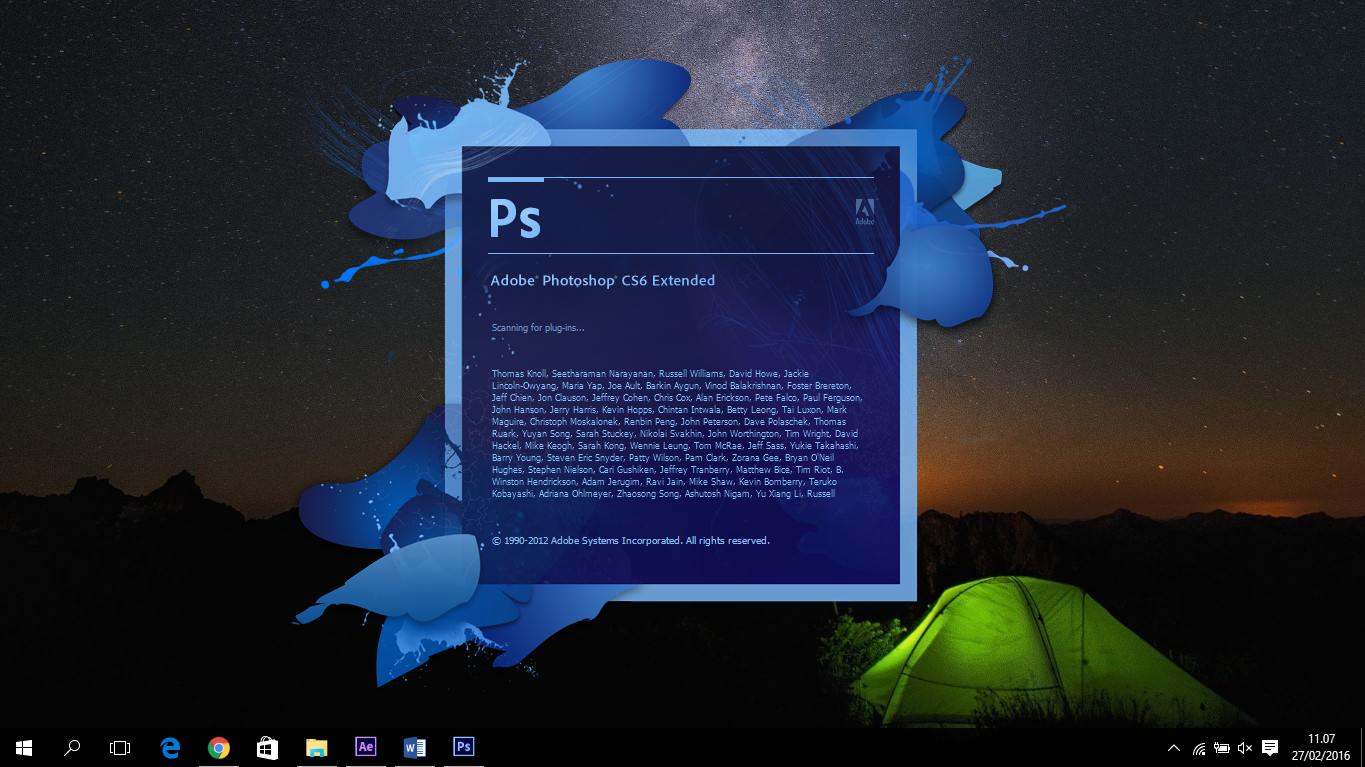Screen dimensions: 1365x767
Task: Check battery status in system tray
Action: pyautogui.click(x=1221, y=747)
